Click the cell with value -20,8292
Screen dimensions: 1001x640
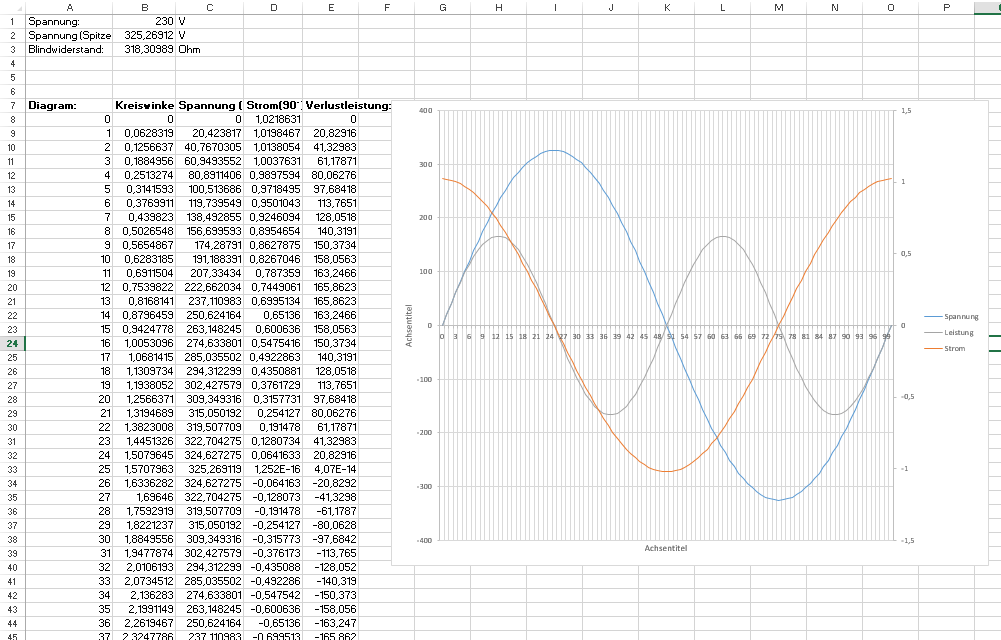(331, 483)
